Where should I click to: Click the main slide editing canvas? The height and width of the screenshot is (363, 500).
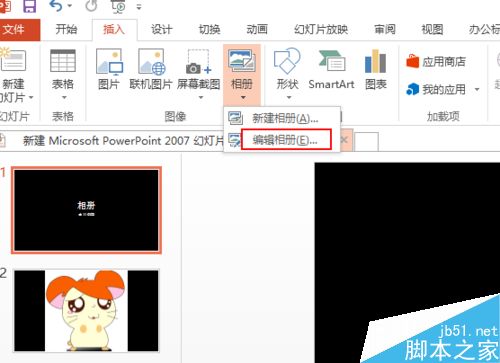click(x=407, y=263)
